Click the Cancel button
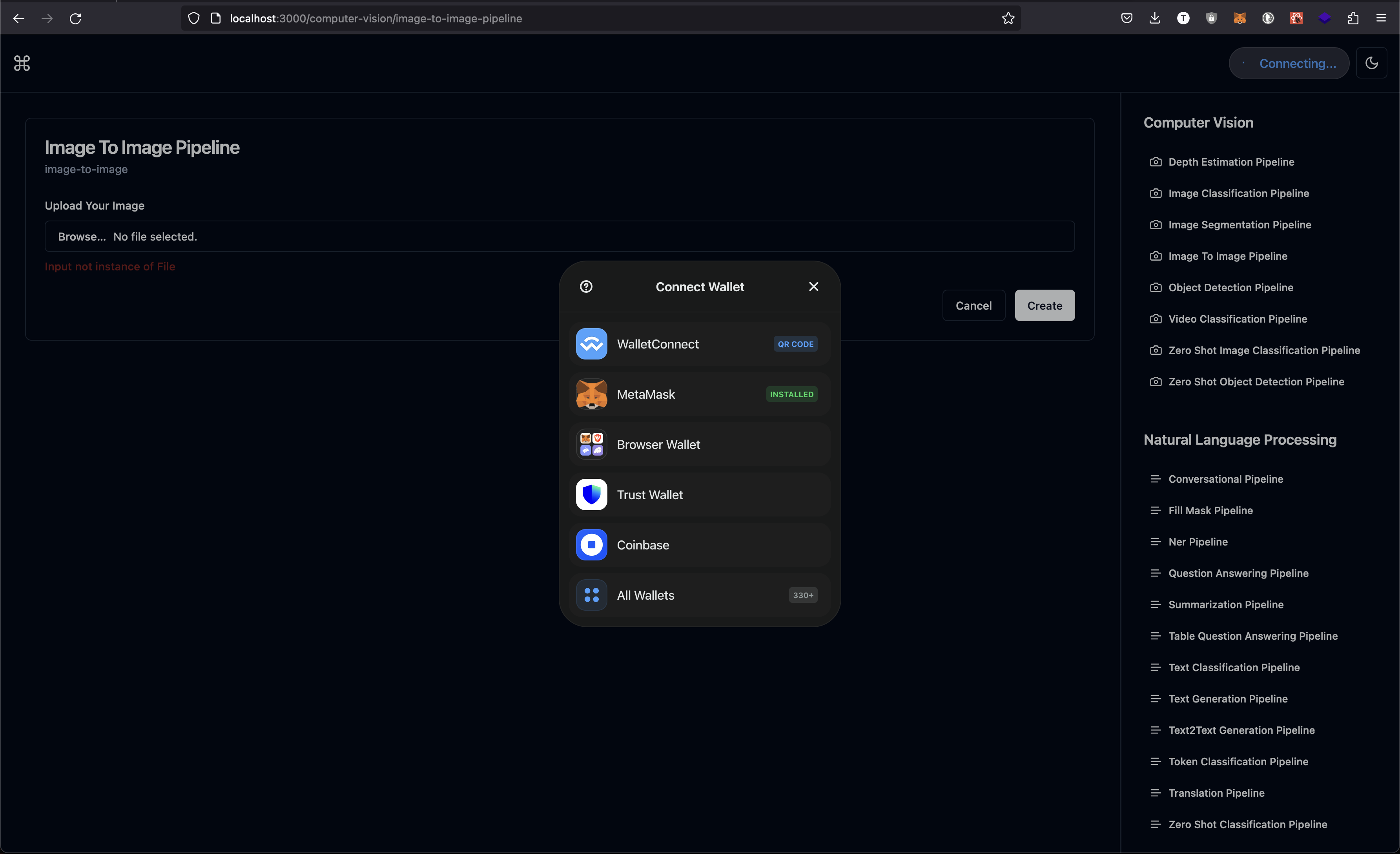The height and width of the screenshot is (854, 1400). [973, 306]
